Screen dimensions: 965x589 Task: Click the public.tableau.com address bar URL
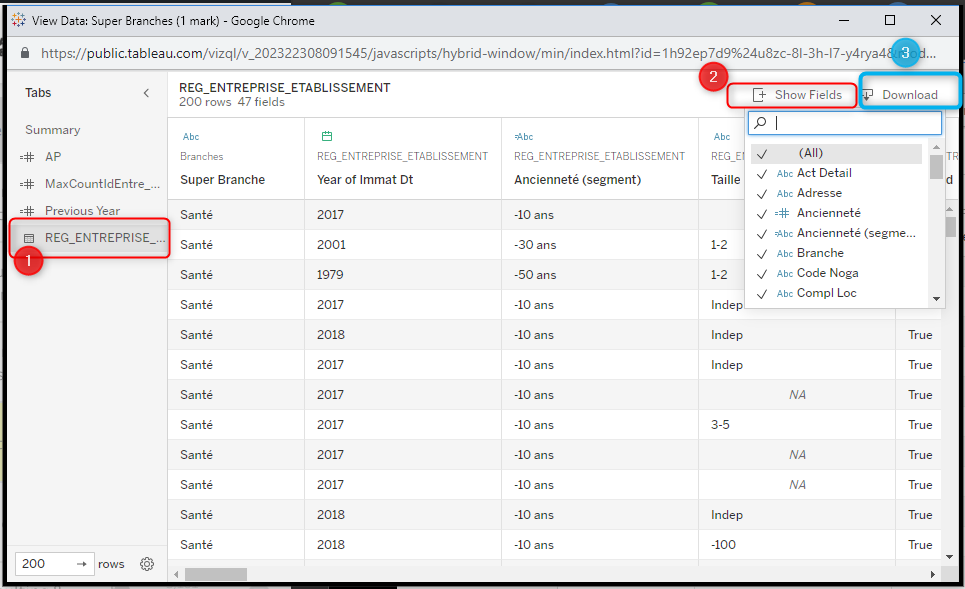pyautogui.click(x=488, y=54)
